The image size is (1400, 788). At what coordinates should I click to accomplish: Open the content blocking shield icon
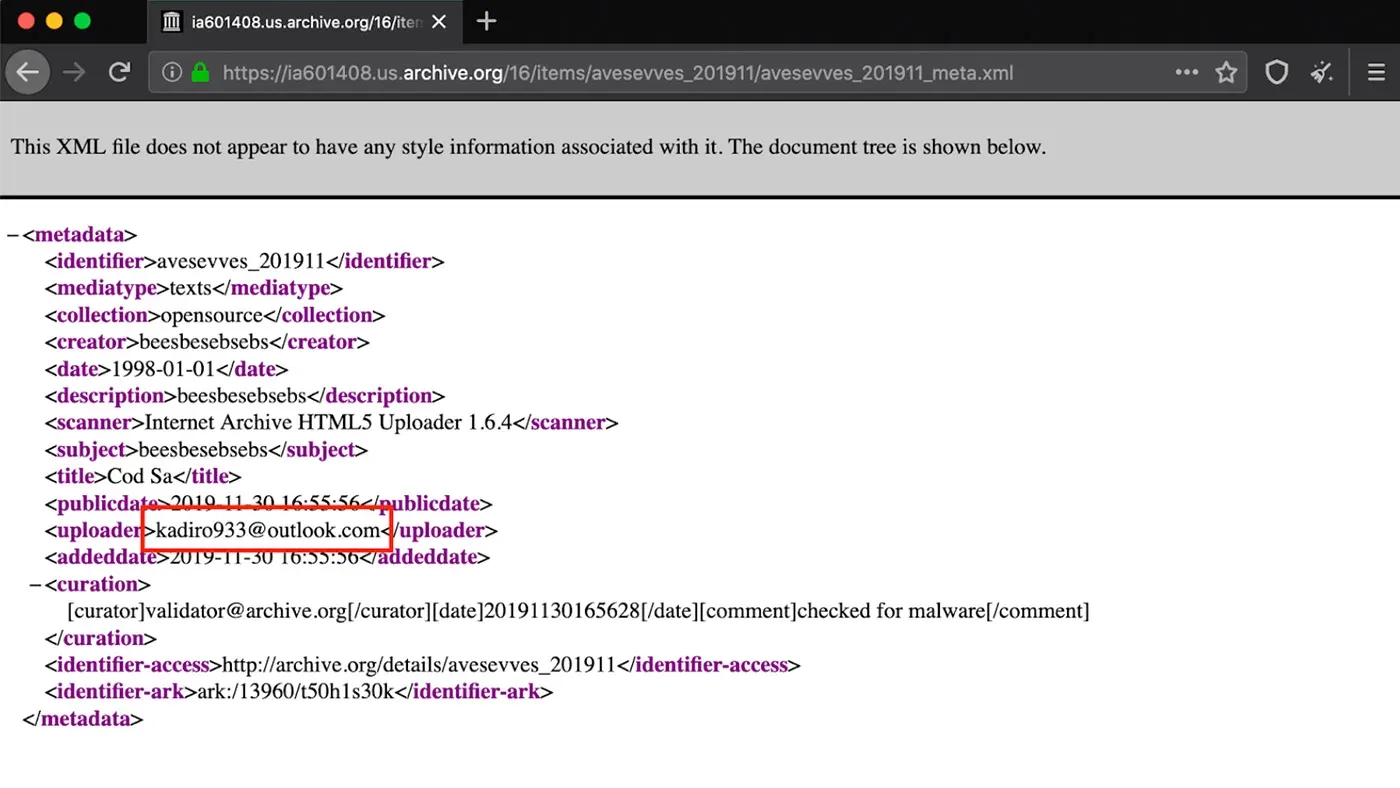pos(1276,72)
